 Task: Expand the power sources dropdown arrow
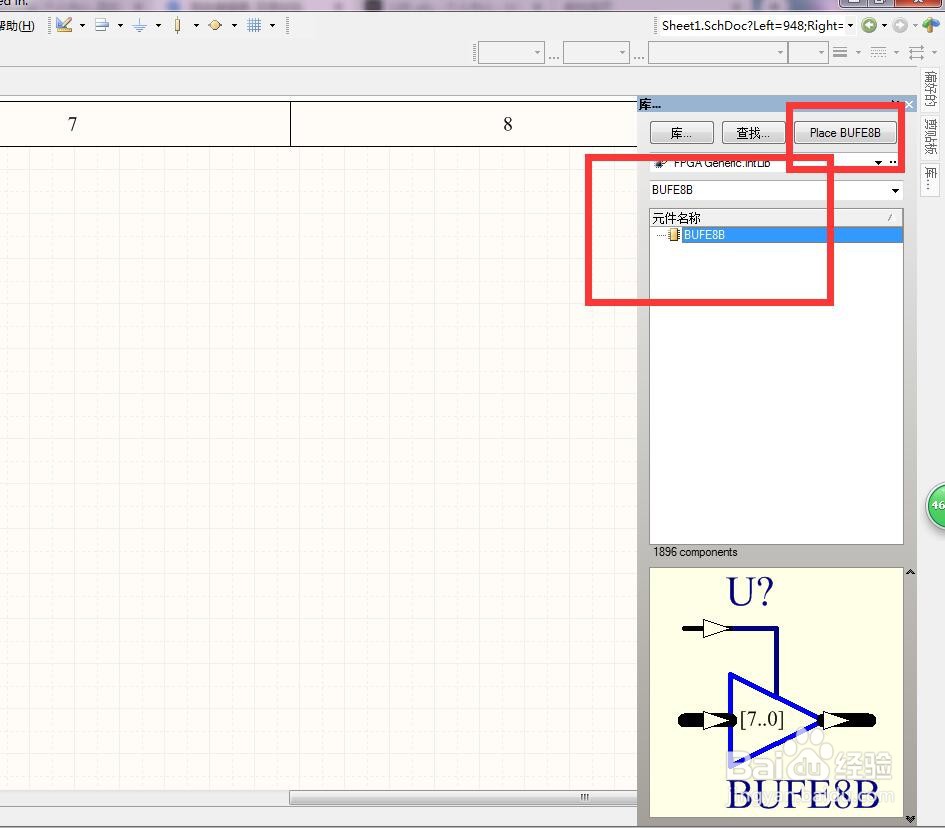[159, 25]
